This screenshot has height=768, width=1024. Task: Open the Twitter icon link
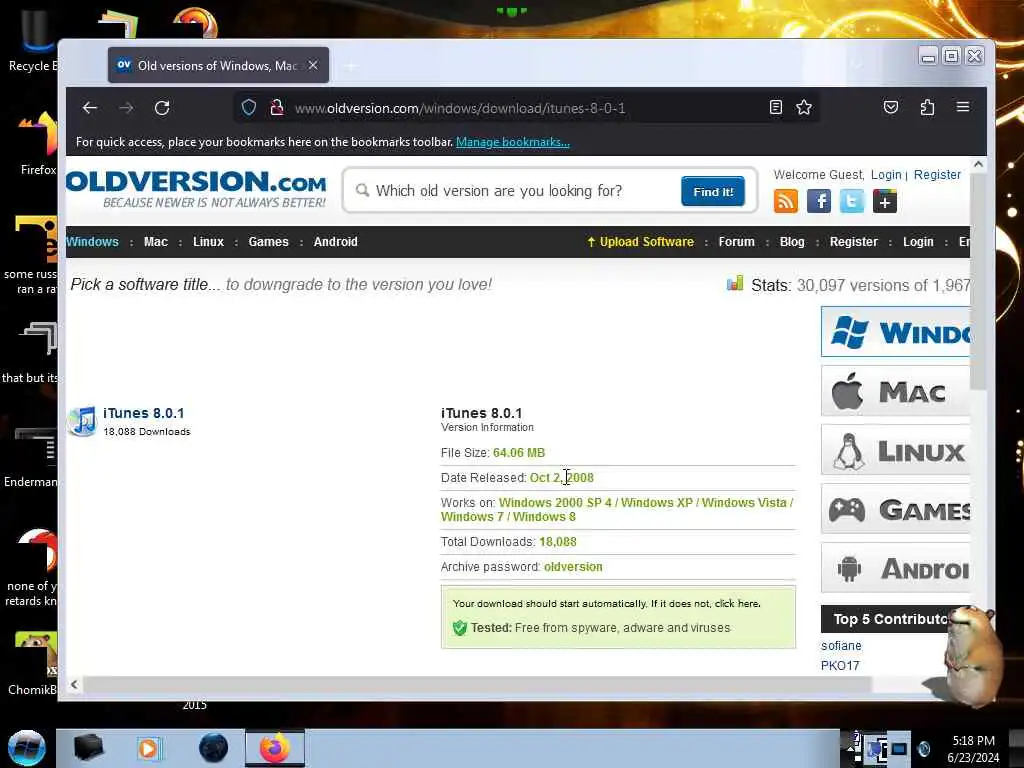click(x=852, y=201)
